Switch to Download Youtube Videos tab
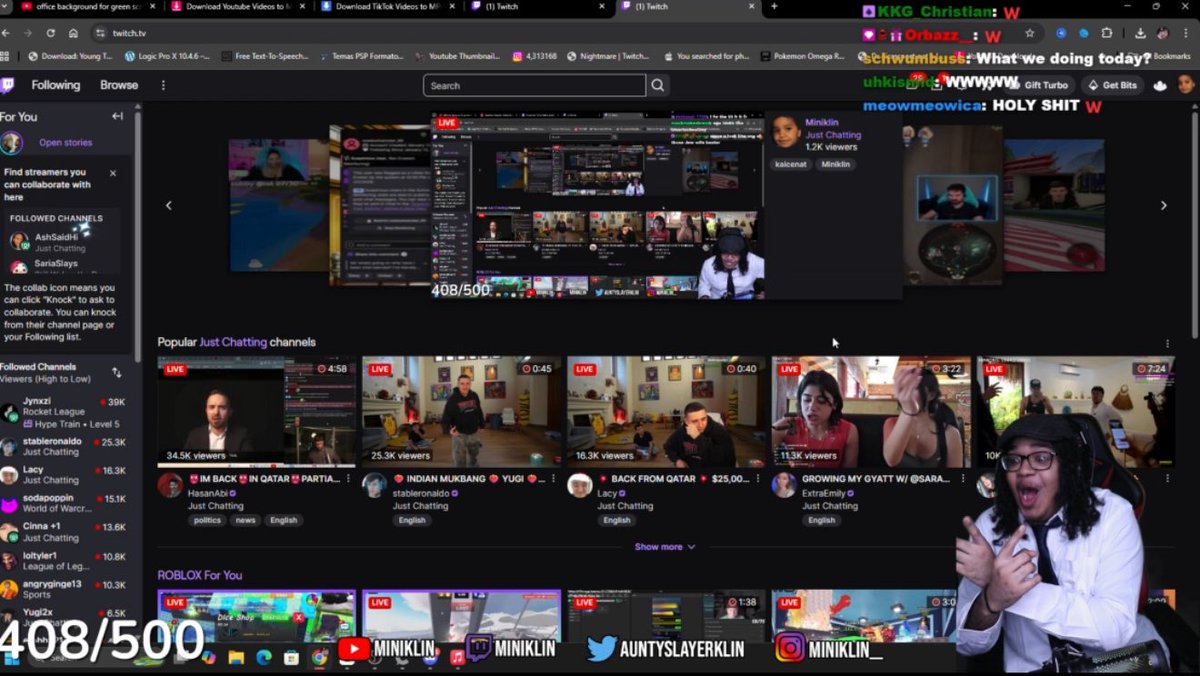Viewport: 1200px width, 676px height. pos(236,7)
